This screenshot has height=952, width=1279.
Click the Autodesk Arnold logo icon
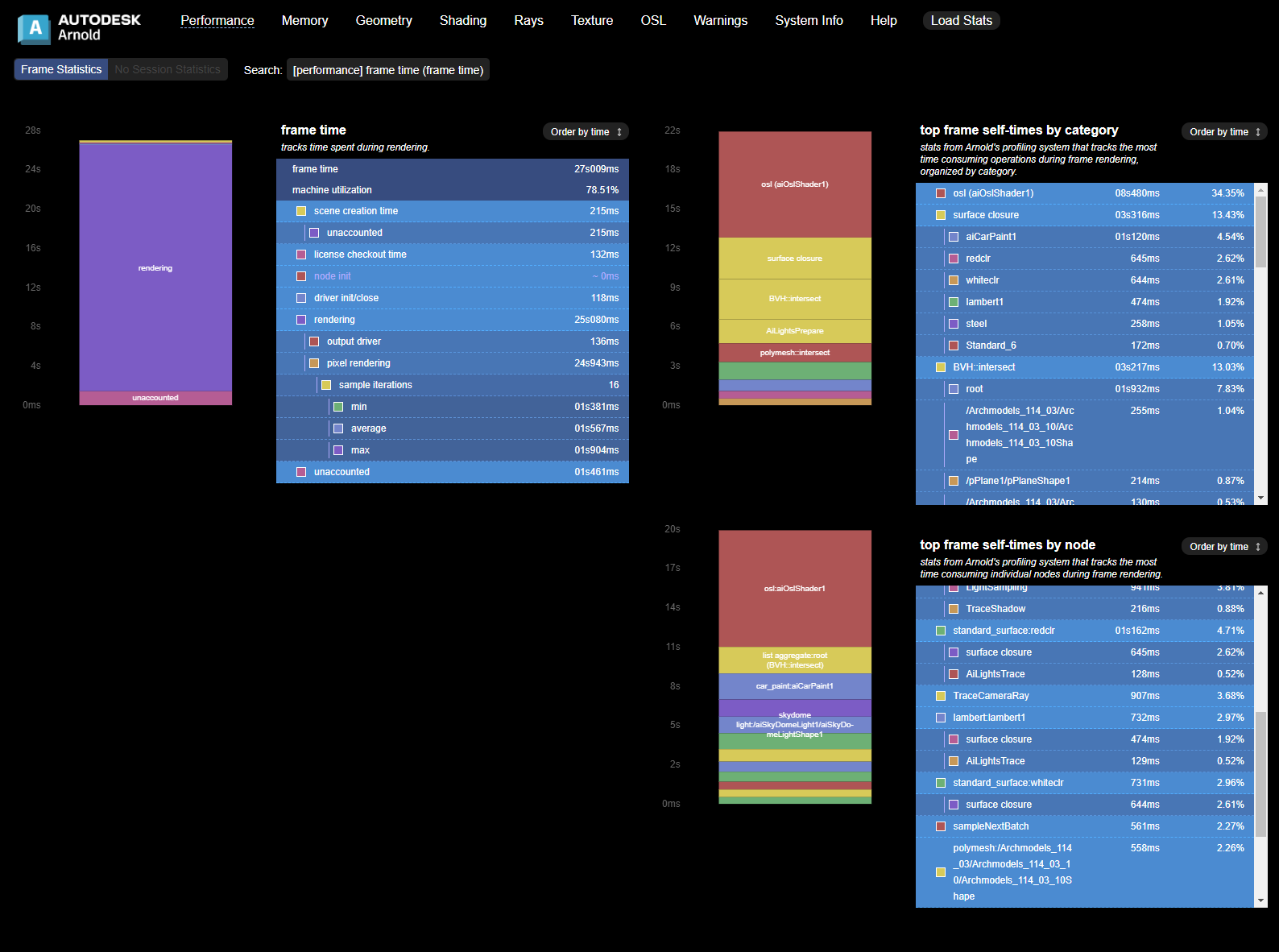(x=34, y=29)
